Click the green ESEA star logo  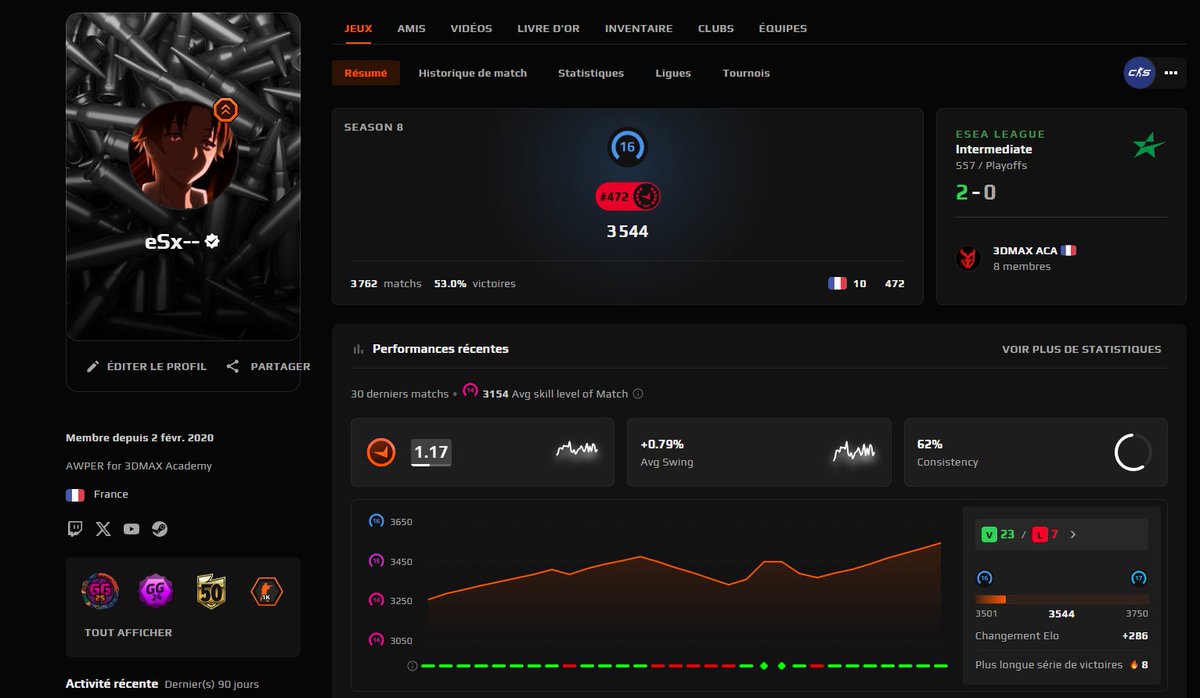pyautogui.click(x=1149, y=146)
